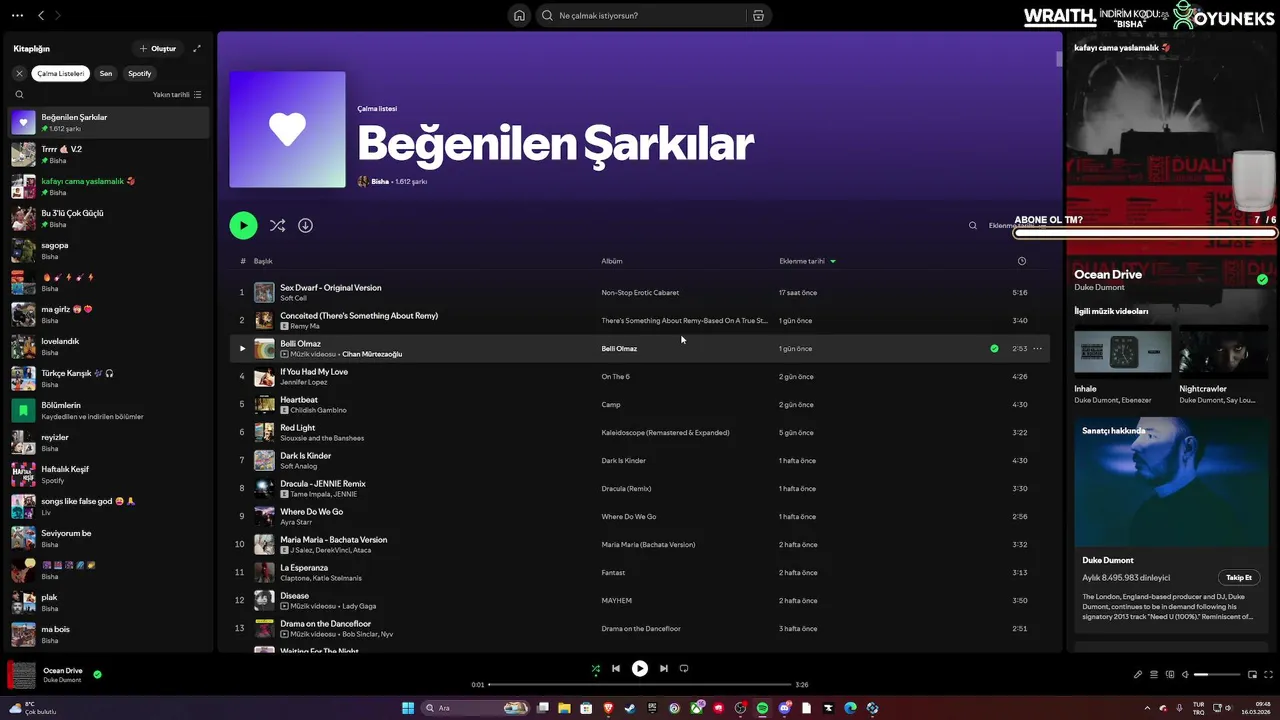Open Steam from the taskbar
The width and height of the screenshot is (1280, 720).
(630, 708)
